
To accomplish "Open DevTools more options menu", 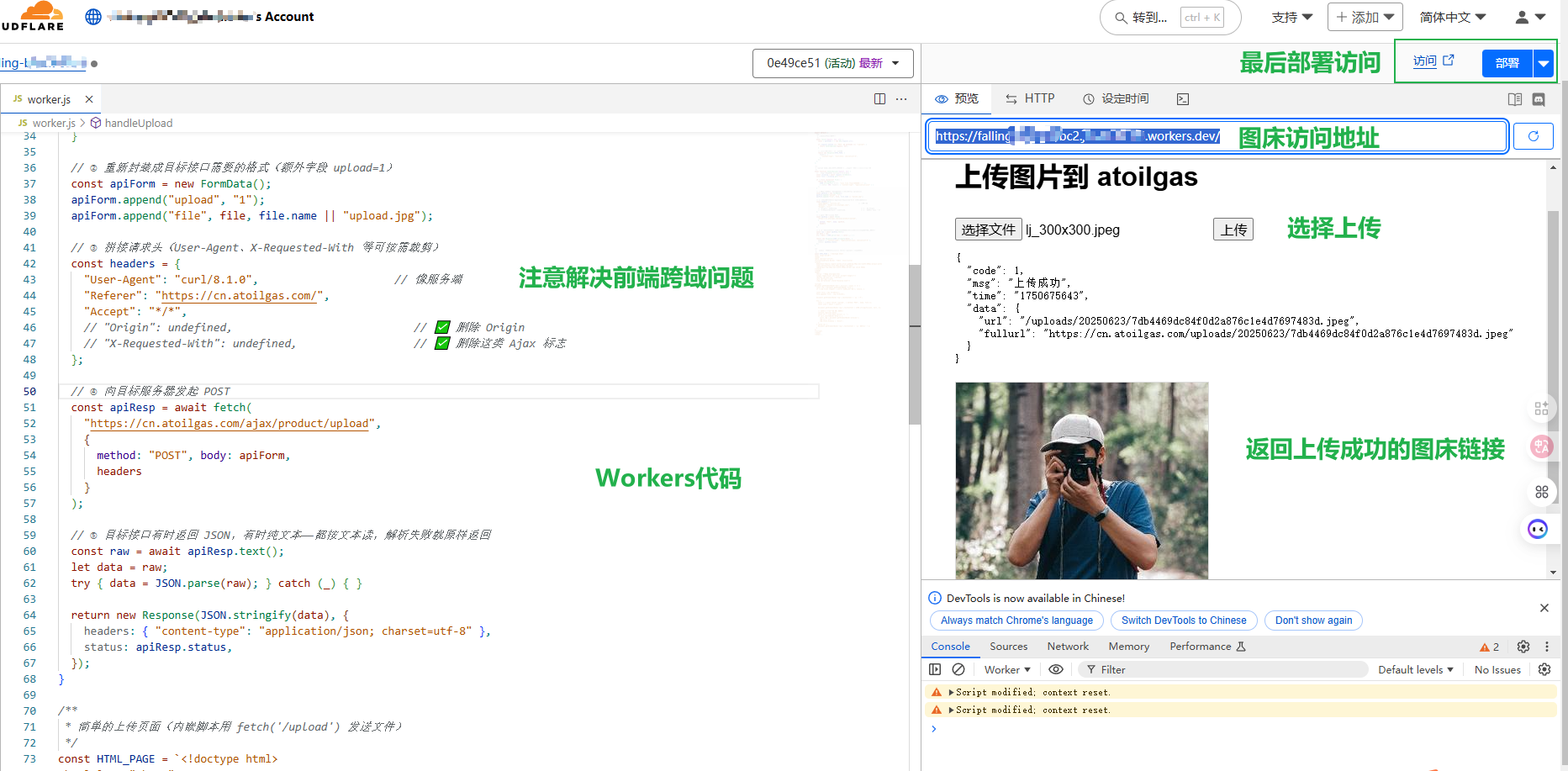I will [x=1547, y=647].
